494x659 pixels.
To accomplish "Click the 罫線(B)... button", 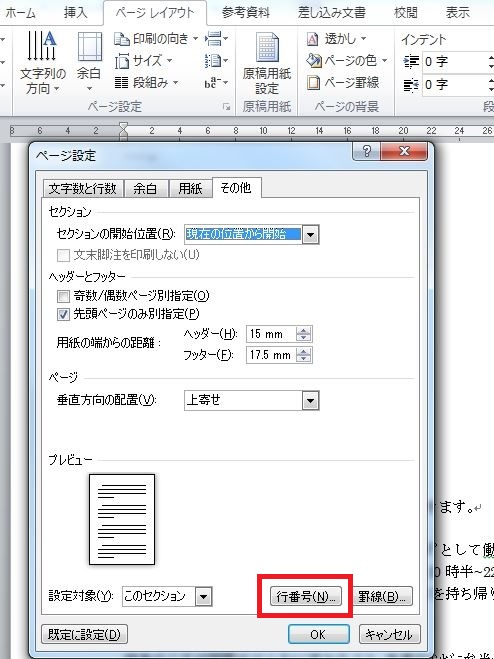I will 382,596.
